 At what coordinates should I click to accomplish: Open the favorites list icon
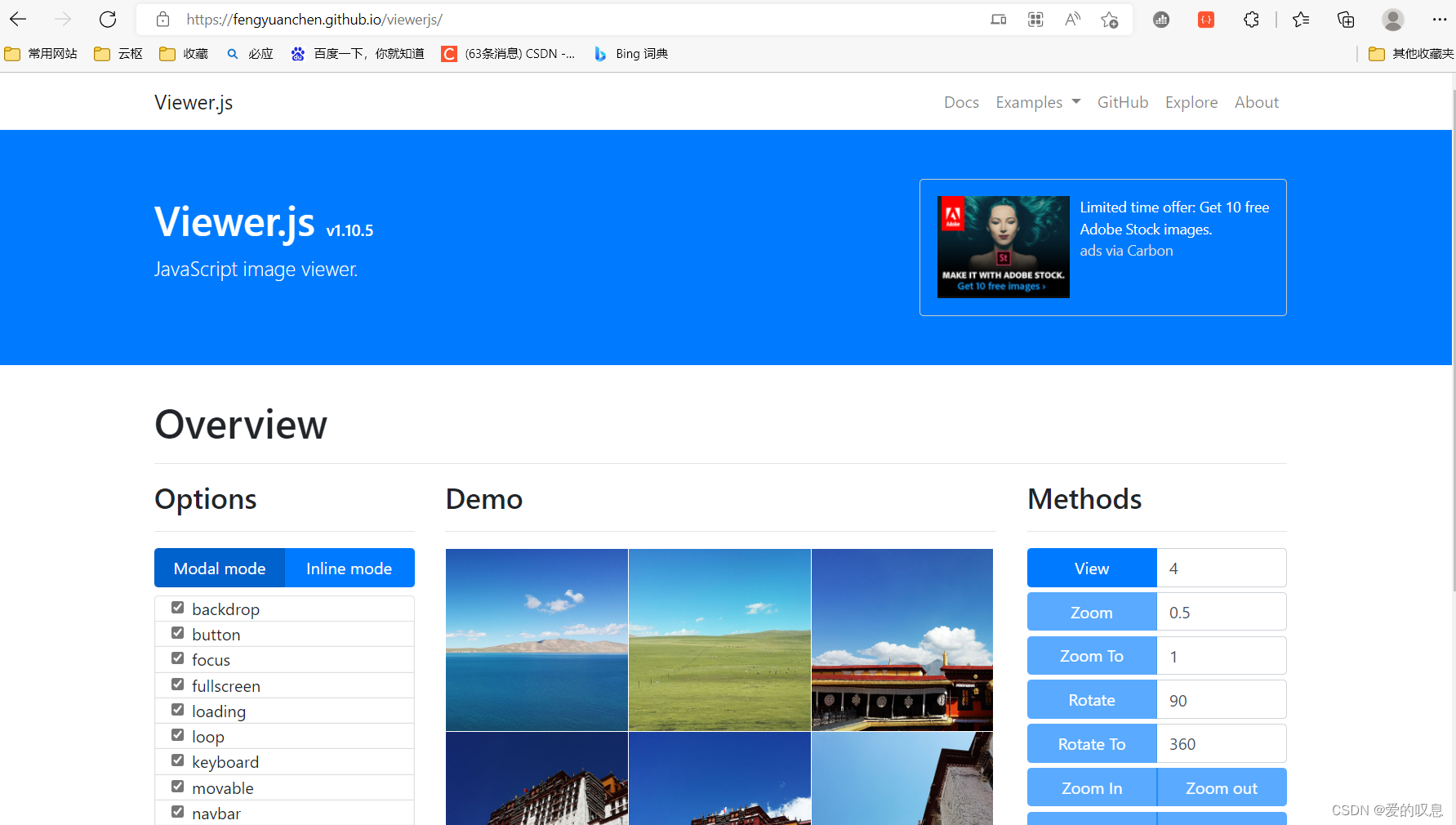pyautogui.click(x=1301, y=19)
